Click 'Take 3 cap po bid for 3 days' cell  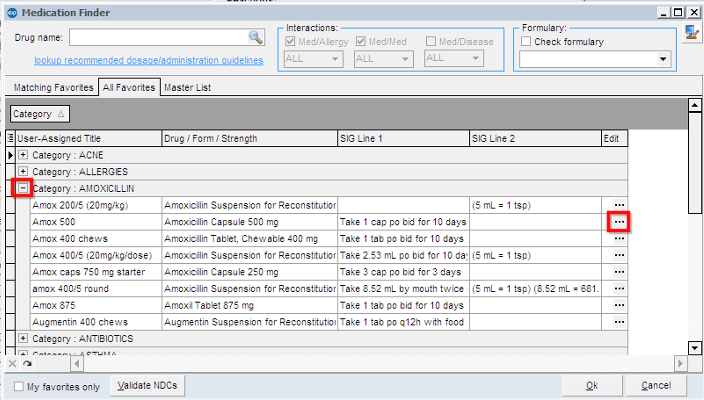pyautogui.click(x=403, y=272)
